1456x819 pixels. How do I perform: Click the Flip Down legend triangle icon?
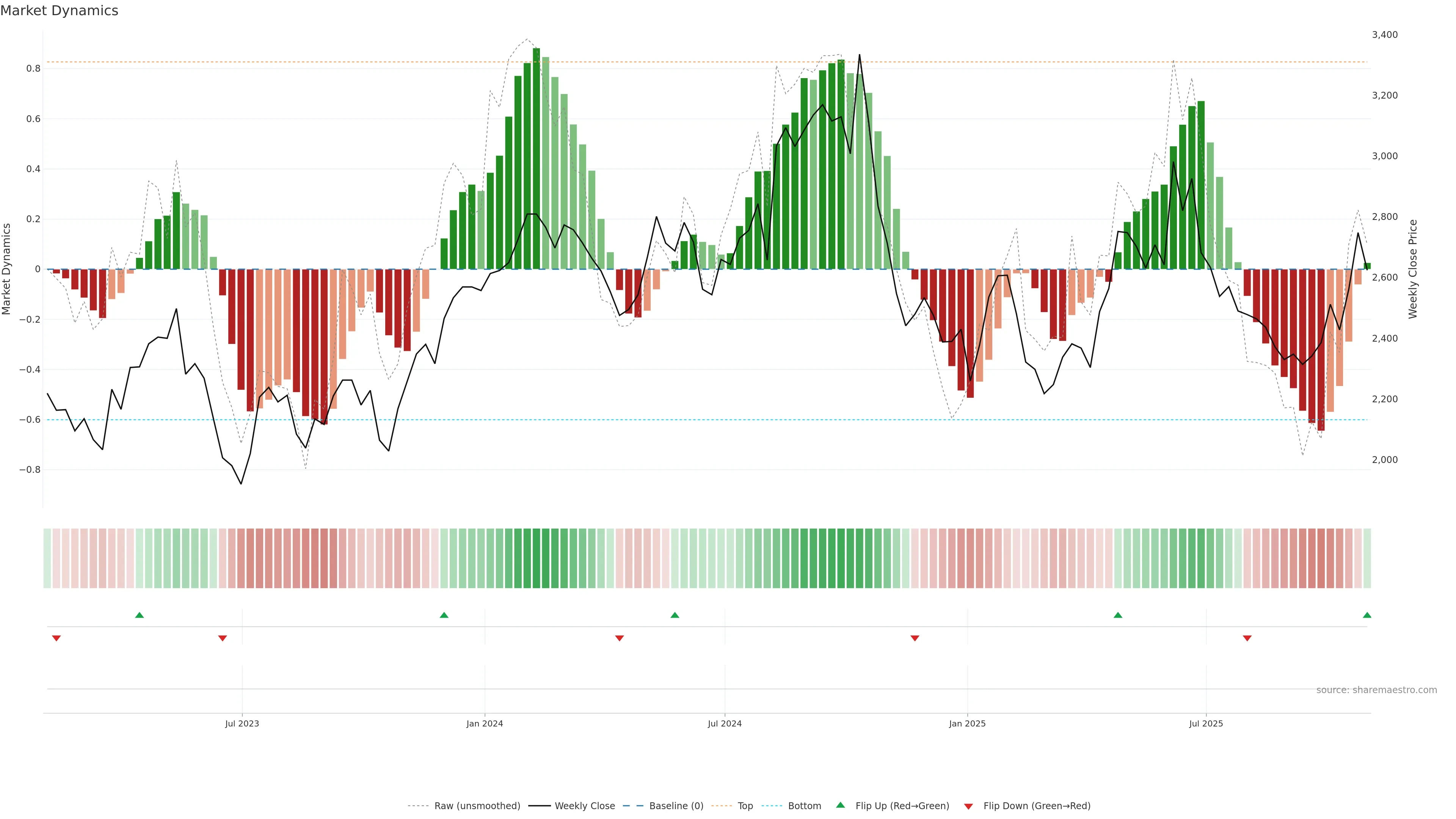point(968,806)
